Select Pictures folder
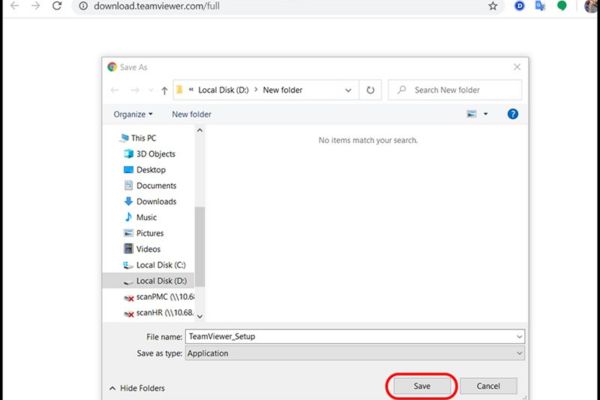Image resolution: width=600 pixels, height=400 pixels. pyautogui.click(x=143, y=233)
